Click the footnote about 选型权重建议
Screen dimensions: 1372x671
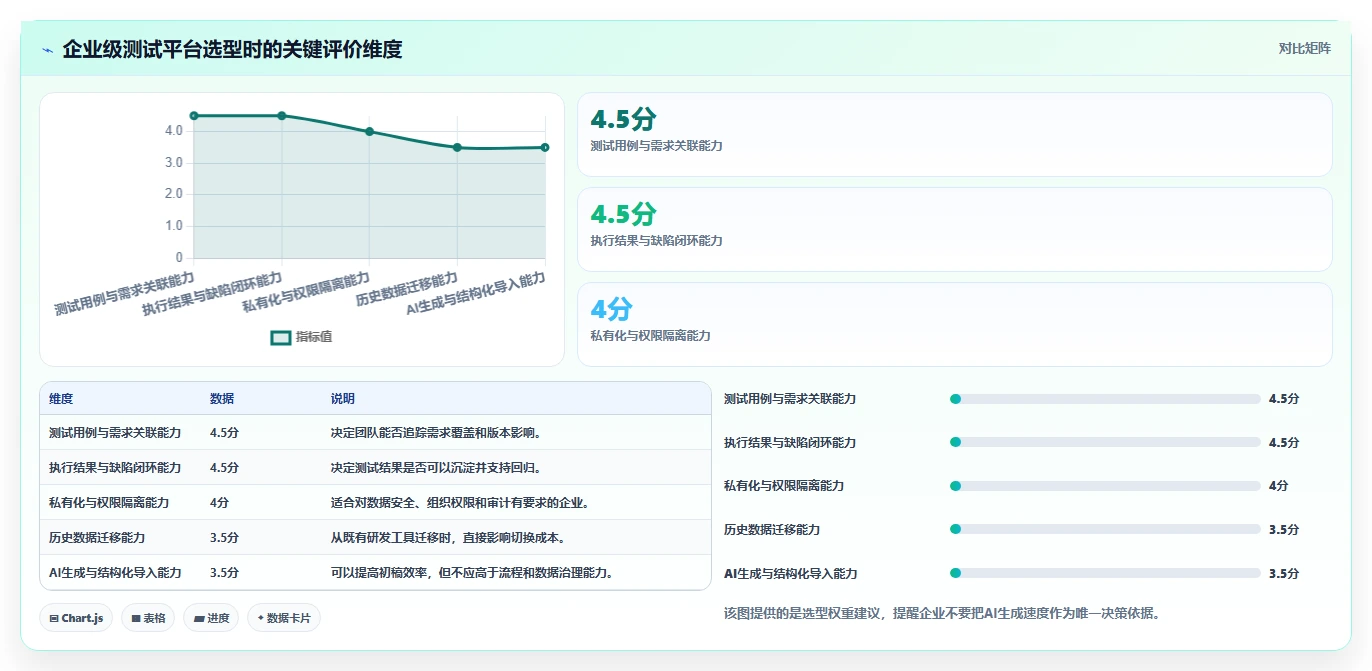click(942, 613)
